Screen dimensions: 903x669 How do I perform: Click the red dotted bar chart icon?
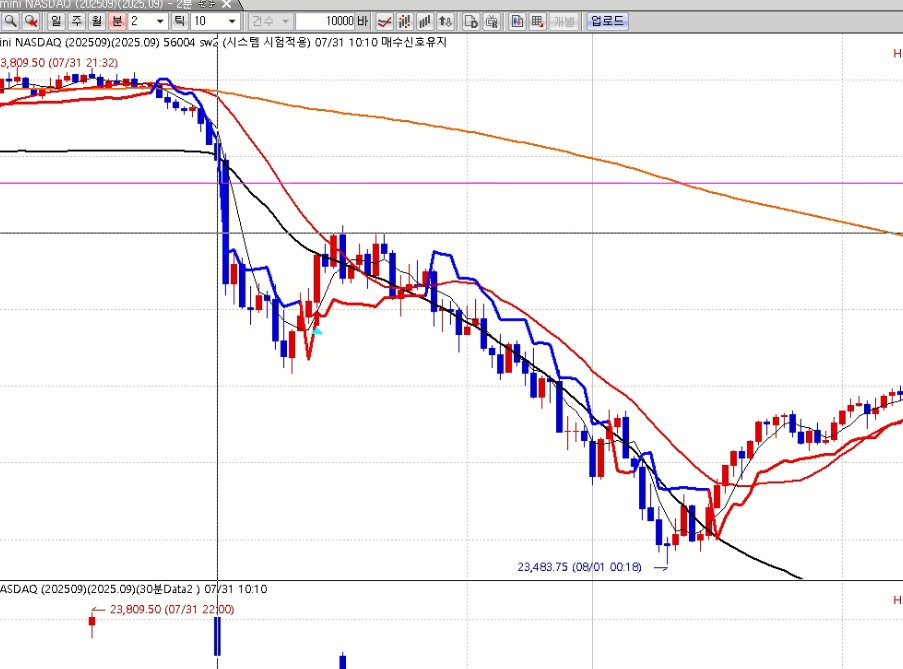click(405, 21)
